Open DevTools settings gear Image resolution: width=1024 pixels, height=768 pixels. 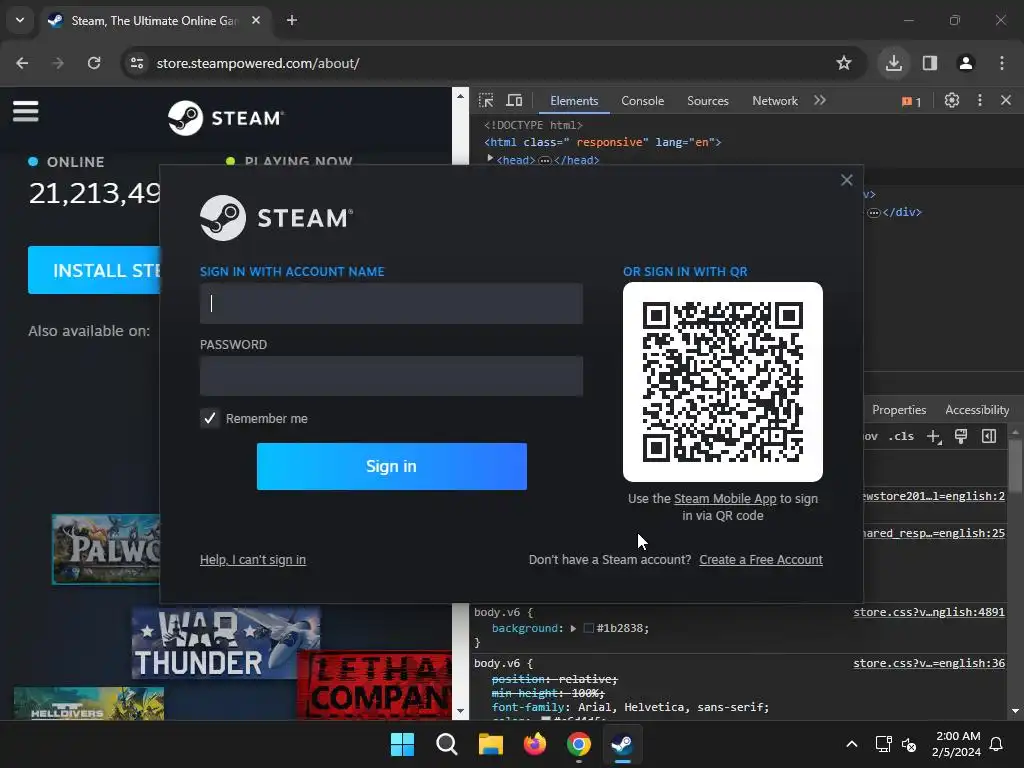click(952, 101)
